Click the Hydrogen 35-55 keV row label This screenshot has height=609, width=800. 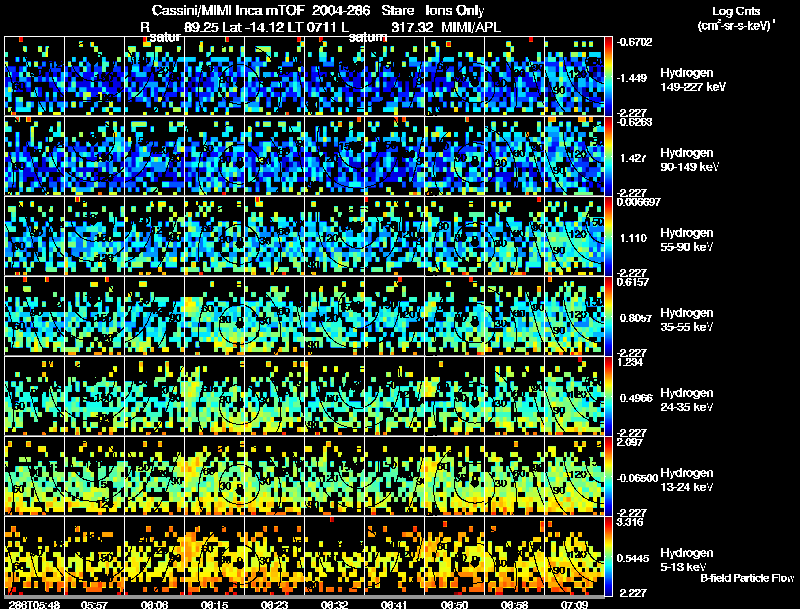click(x=687, y=320)
